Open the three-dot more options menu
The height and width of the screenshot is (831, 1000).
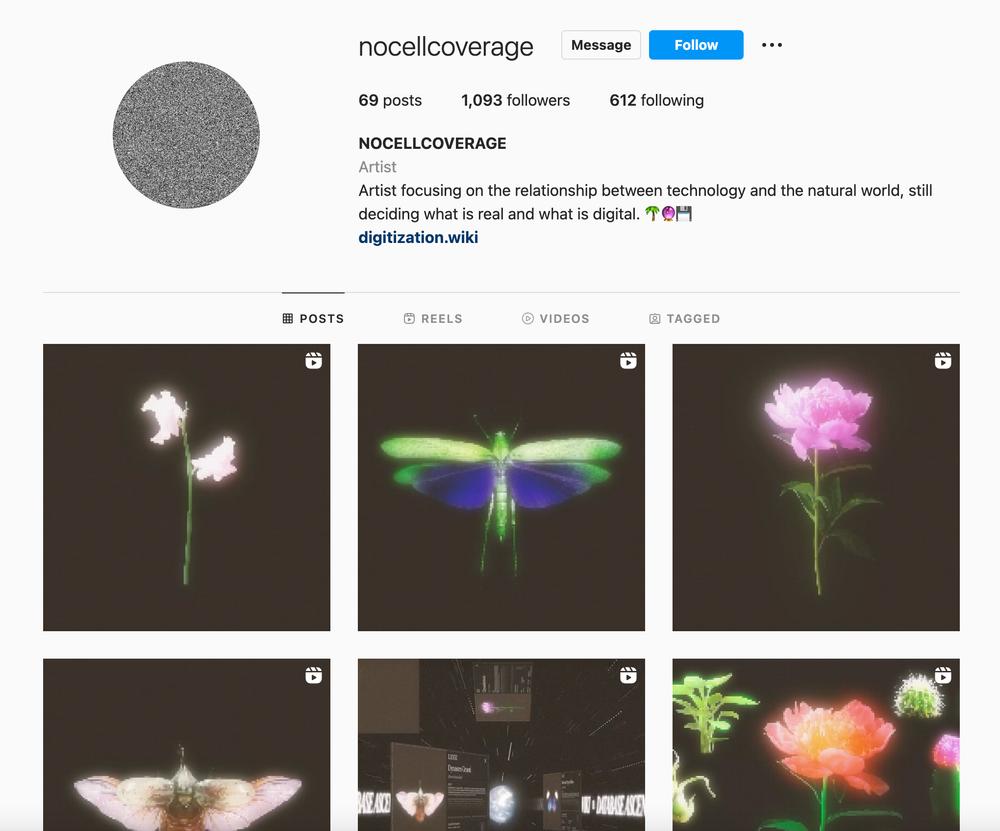[772, 45]
